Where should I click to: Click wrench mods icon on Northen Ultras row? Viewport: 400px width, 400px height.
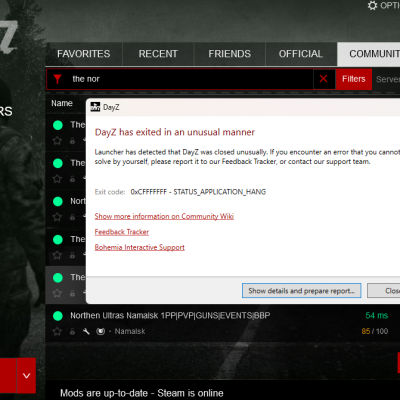[x=86, y=331]
